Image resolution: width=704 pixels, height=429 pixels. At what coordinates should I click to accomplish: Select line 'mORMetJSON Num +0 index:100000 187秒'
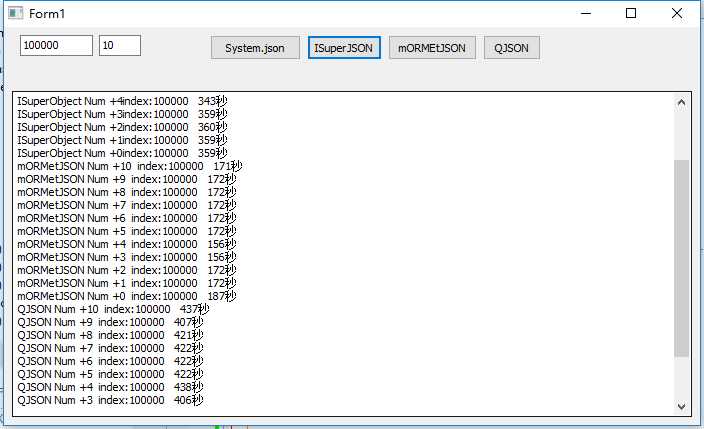pyautogui.click(x=127, y=296)
